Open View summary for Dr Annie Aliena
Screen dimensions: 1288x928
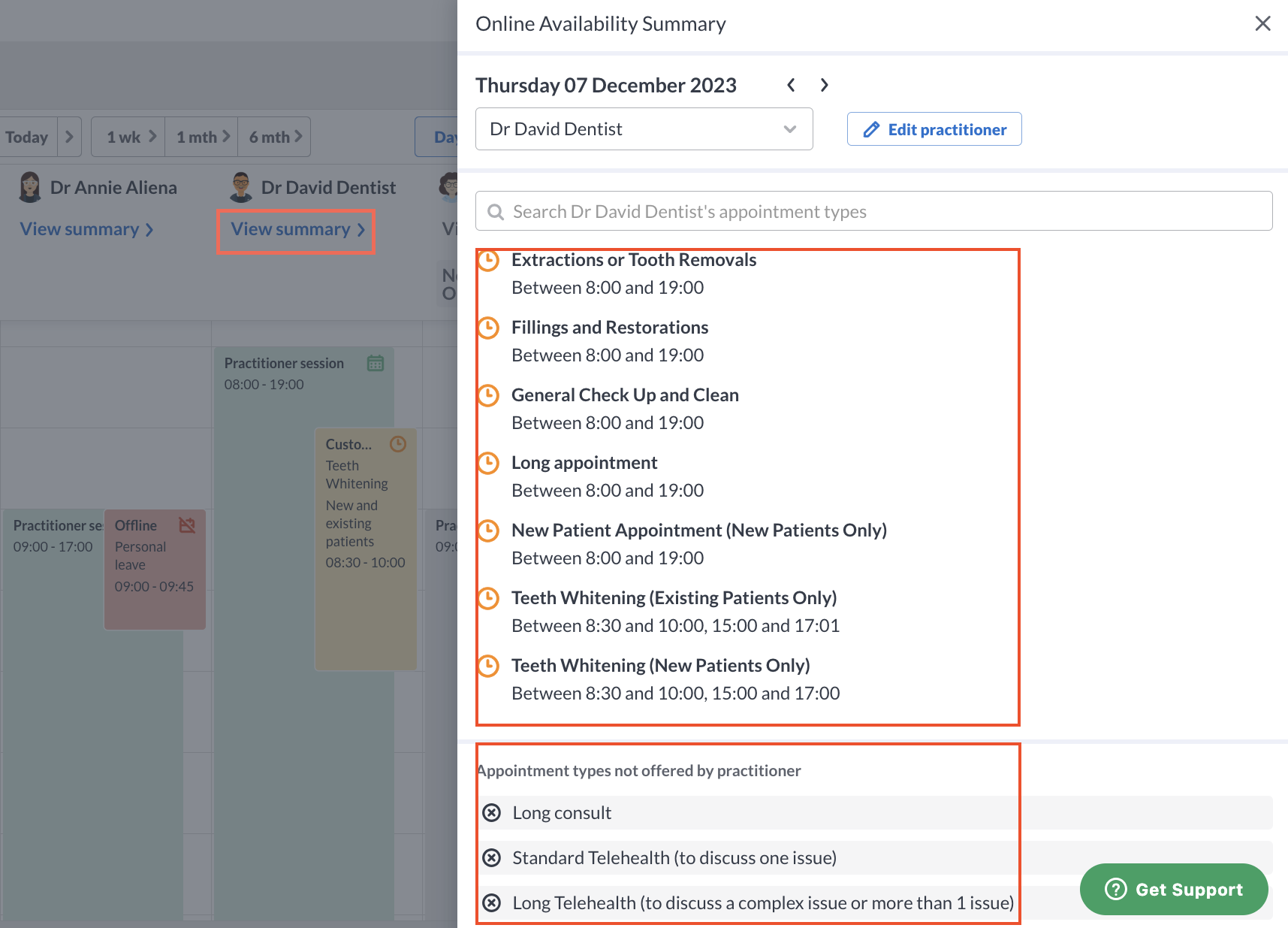[x=86, y=229]
